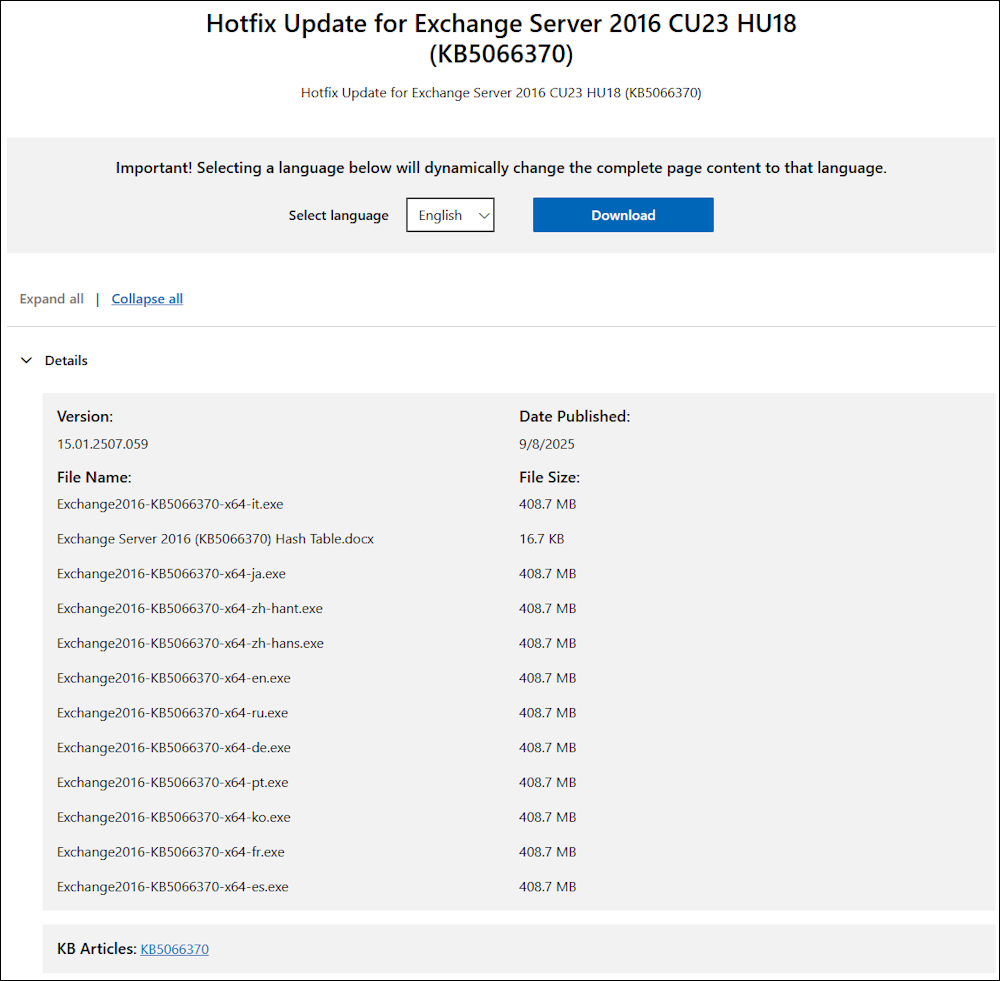This screenshot has width=1000, height=981.
Task: Select the x64-ja.exe file name
Action: [x=171, y=574]
